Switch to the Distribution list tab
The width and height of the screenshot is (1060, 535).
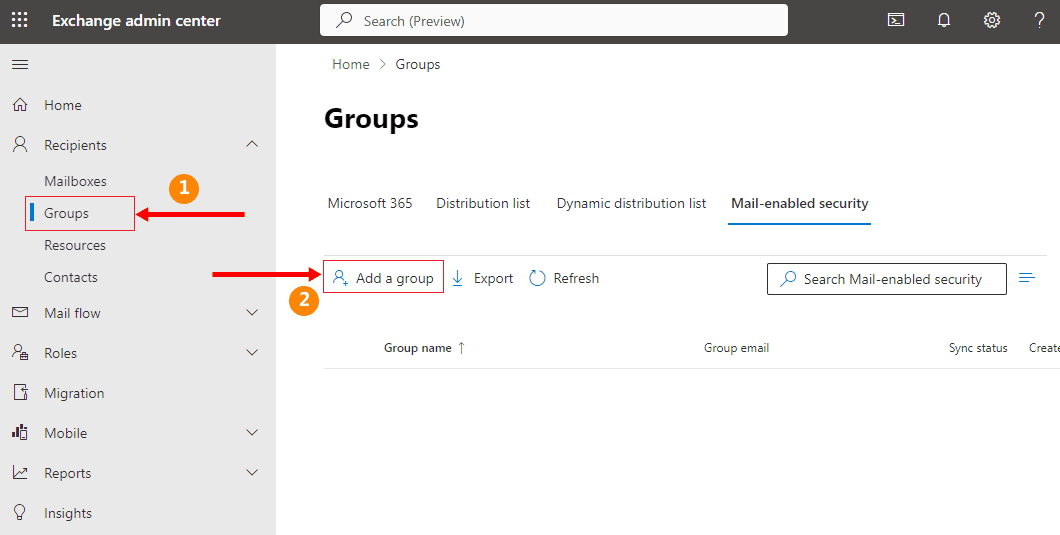tap(483, 203)
